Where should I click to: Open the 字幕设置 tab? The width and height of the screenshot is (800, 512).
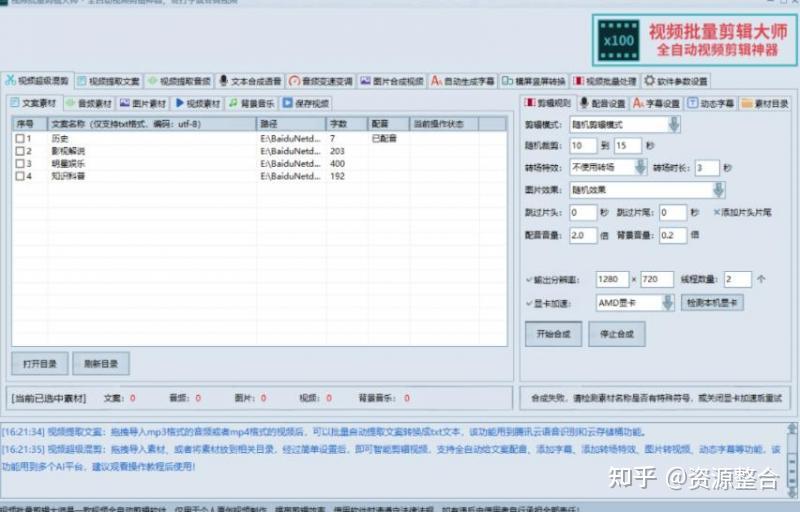657,104
